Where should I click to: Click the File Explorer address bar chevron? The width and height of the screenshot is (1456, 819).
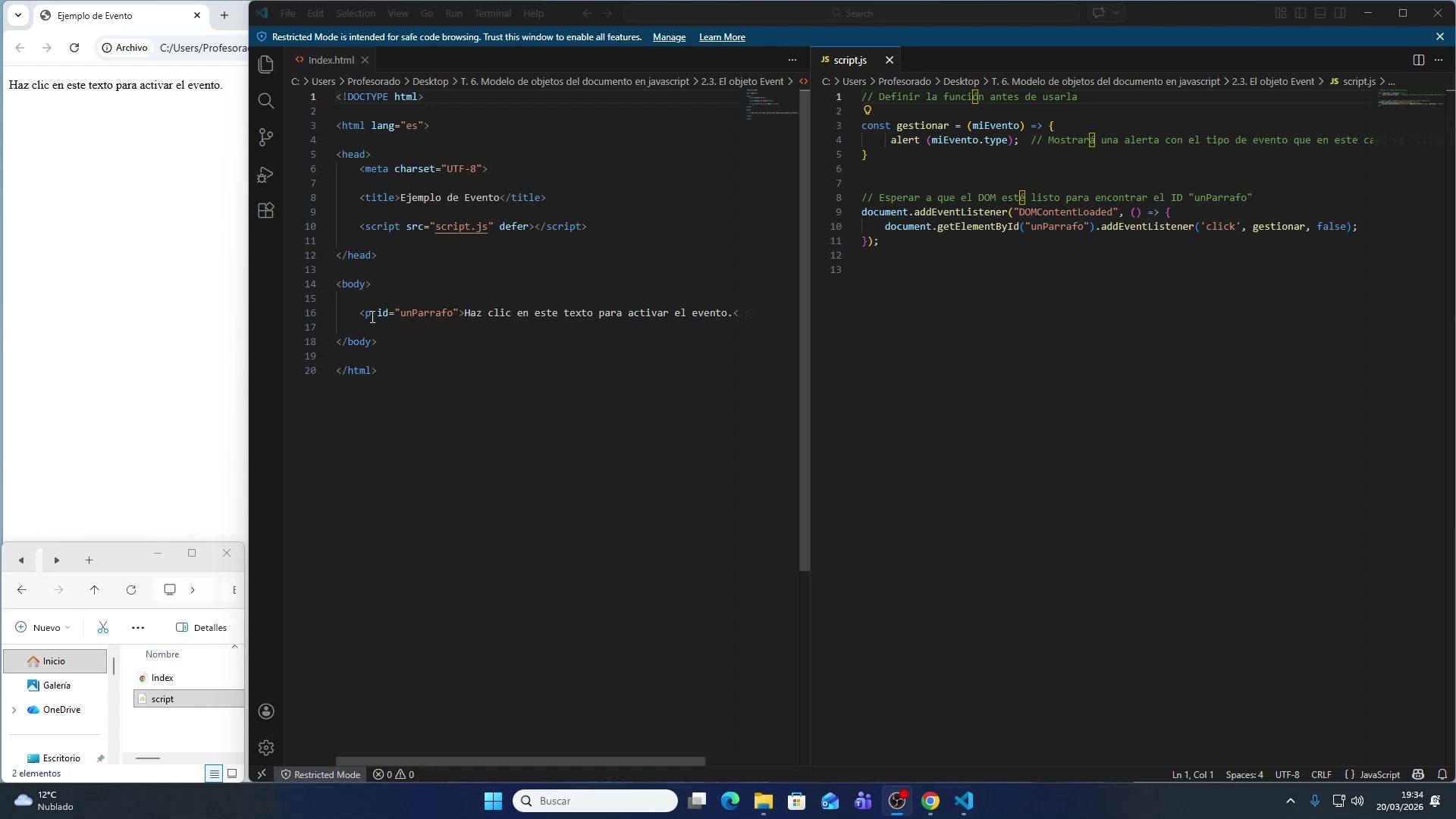(193, 590)
